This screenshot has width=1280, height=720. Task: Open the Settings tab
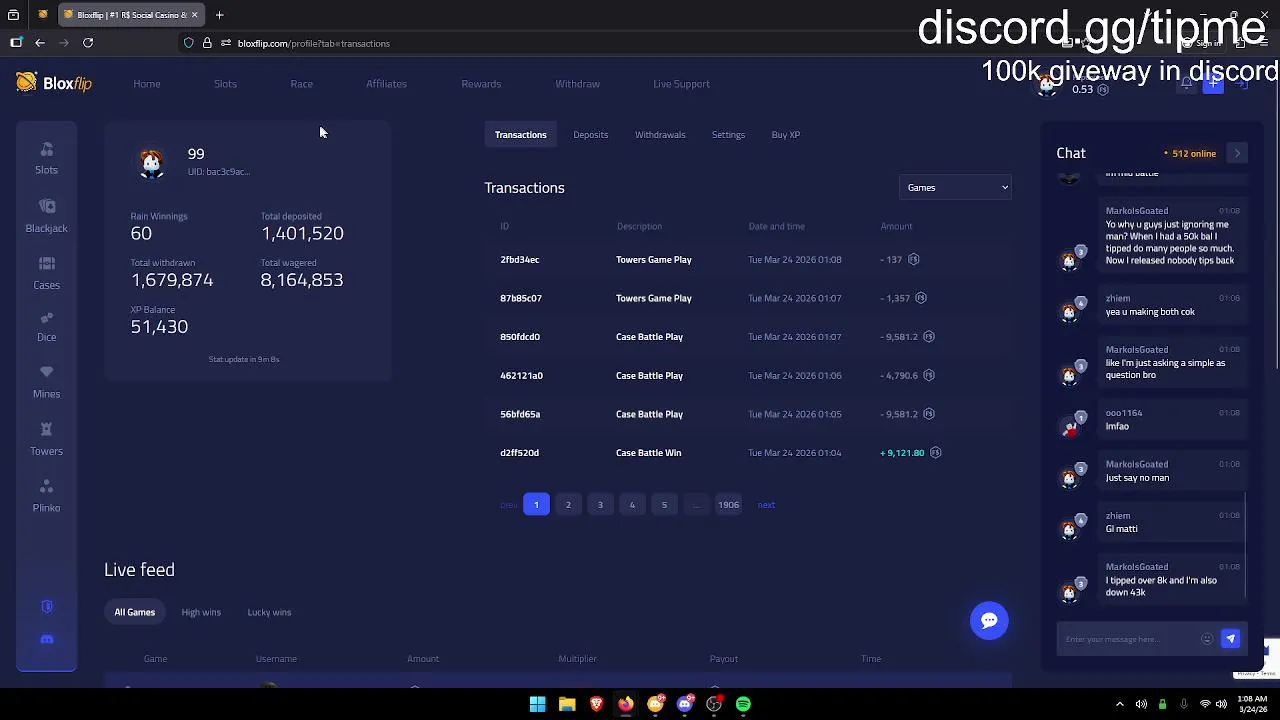(728, 134)
